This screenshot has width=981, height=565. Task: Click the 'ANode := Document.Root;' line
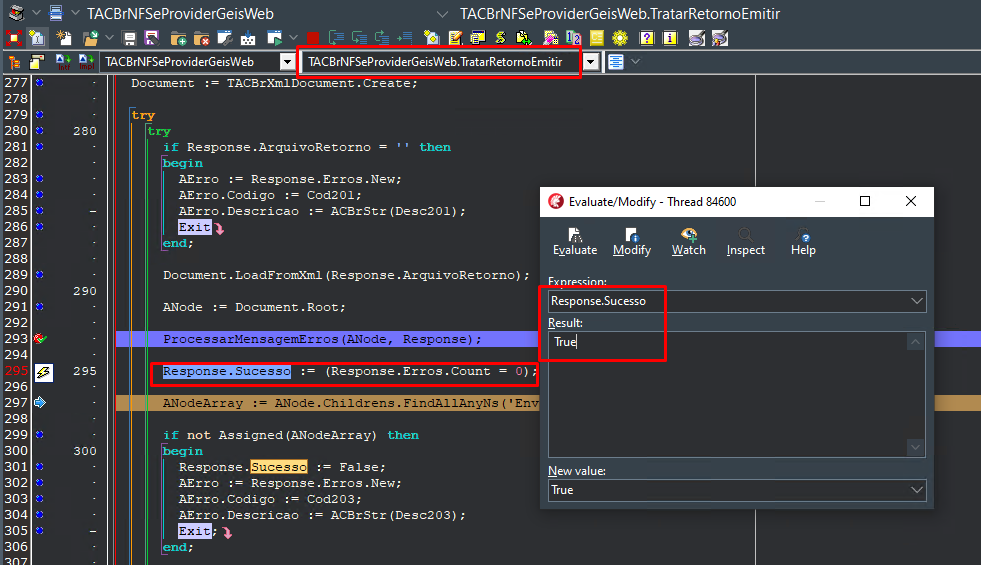tap(254, 307)
